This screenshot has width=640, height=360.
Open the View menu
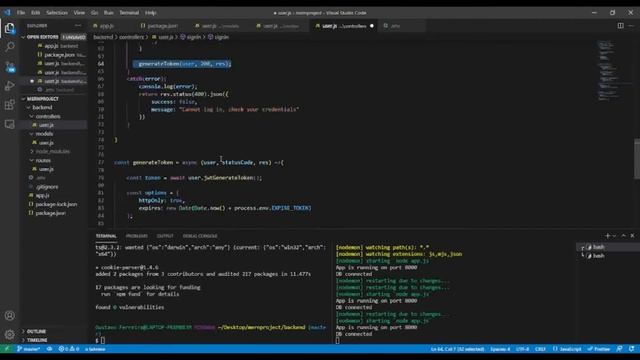tap(79, 13)
